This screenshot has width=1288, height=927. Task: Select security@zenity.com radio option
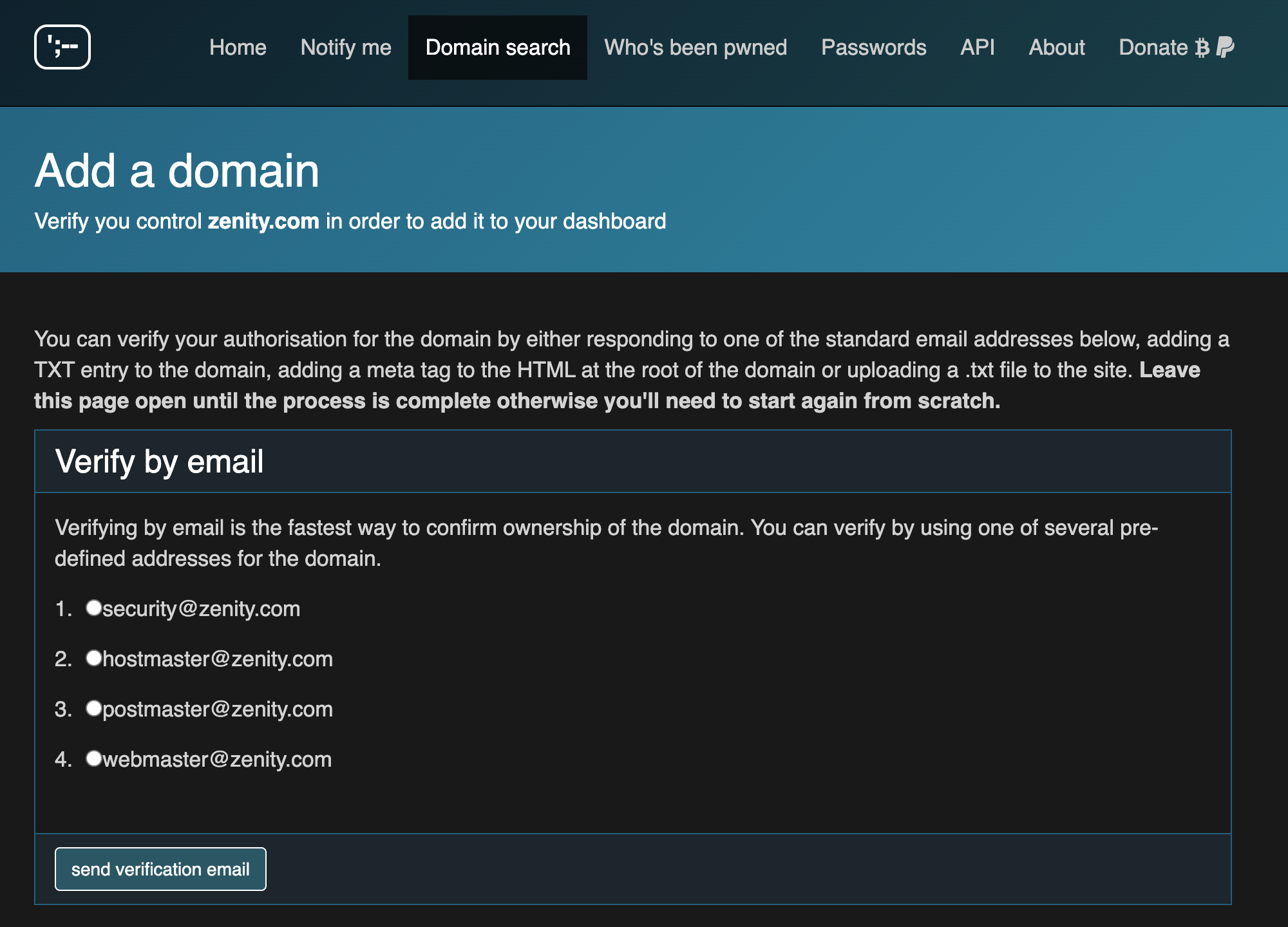click(94, 608)
